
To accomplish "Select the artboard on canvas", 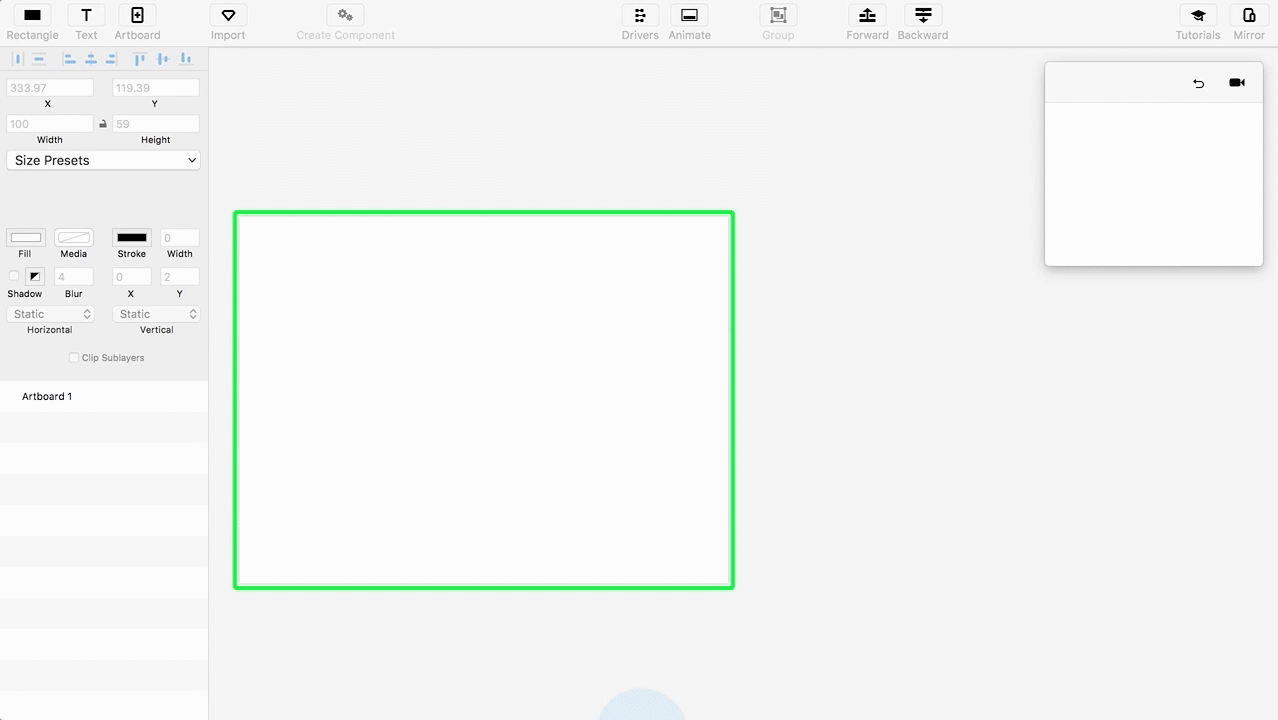I will click(x=484, y=400).
